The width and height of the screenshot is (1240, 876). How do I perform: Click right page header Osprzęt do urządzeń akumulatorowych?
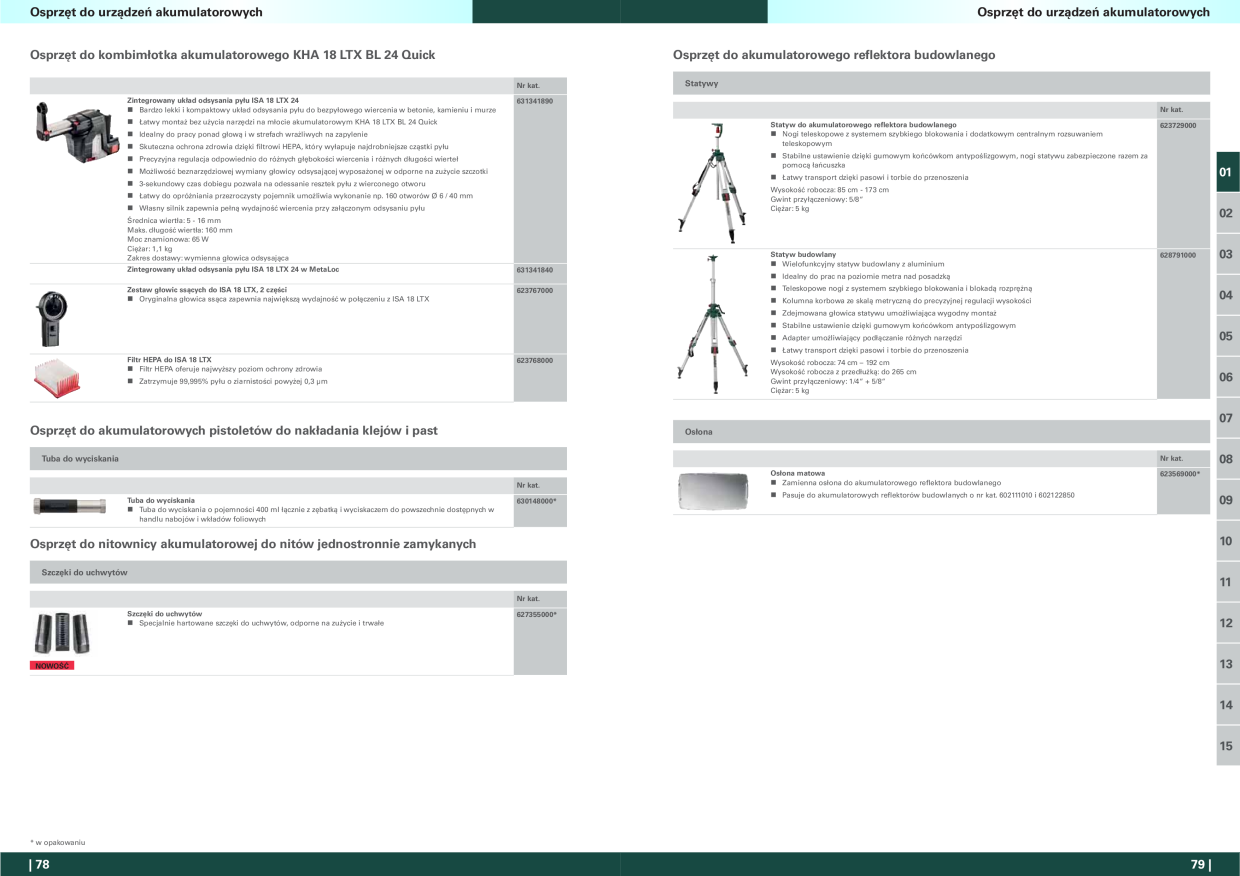tap(1093, 12)
